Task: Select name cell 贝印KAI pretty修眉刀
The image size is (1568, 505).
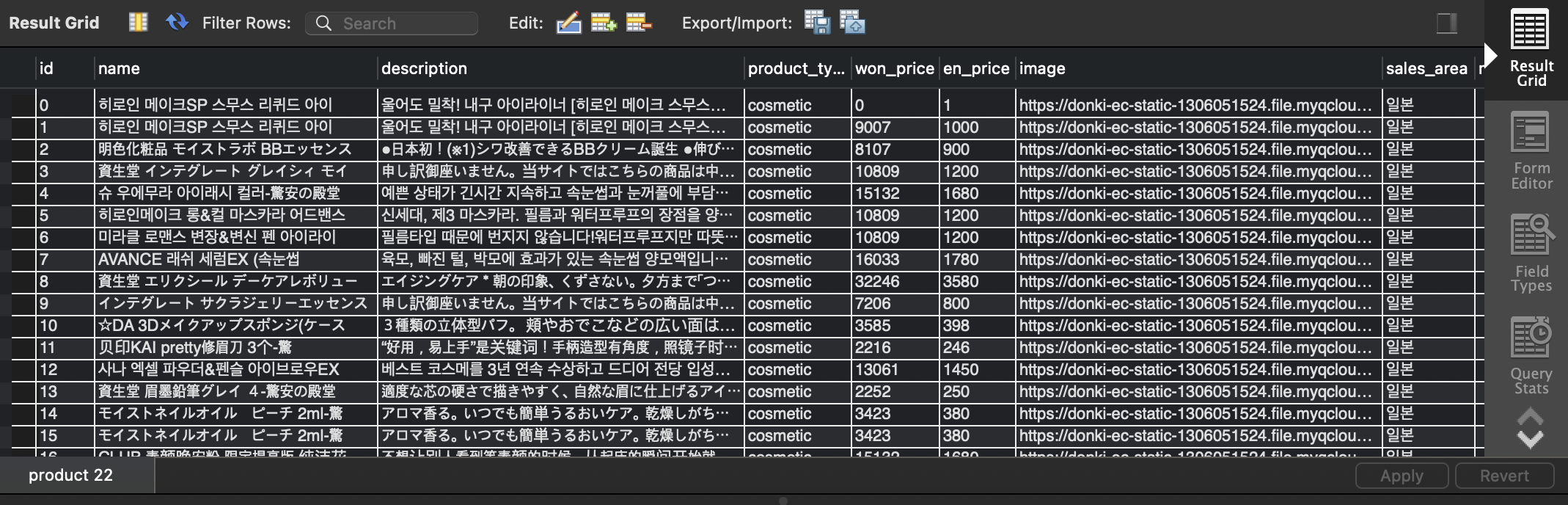Action: (235, 347)
